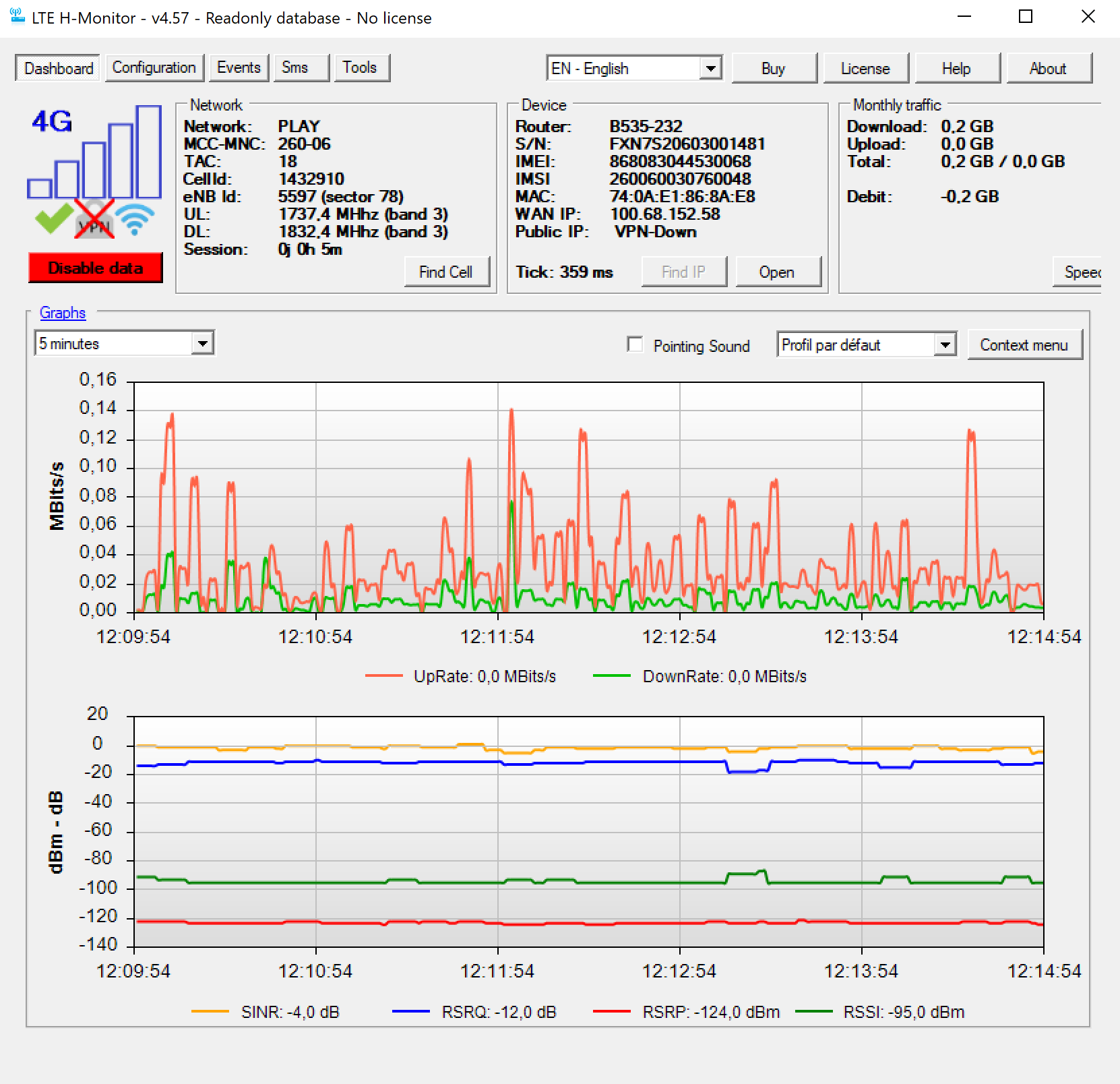The image size is (1120, 1084).
Task: Switch to the Dashboard tab
Action: pos(58,68)
